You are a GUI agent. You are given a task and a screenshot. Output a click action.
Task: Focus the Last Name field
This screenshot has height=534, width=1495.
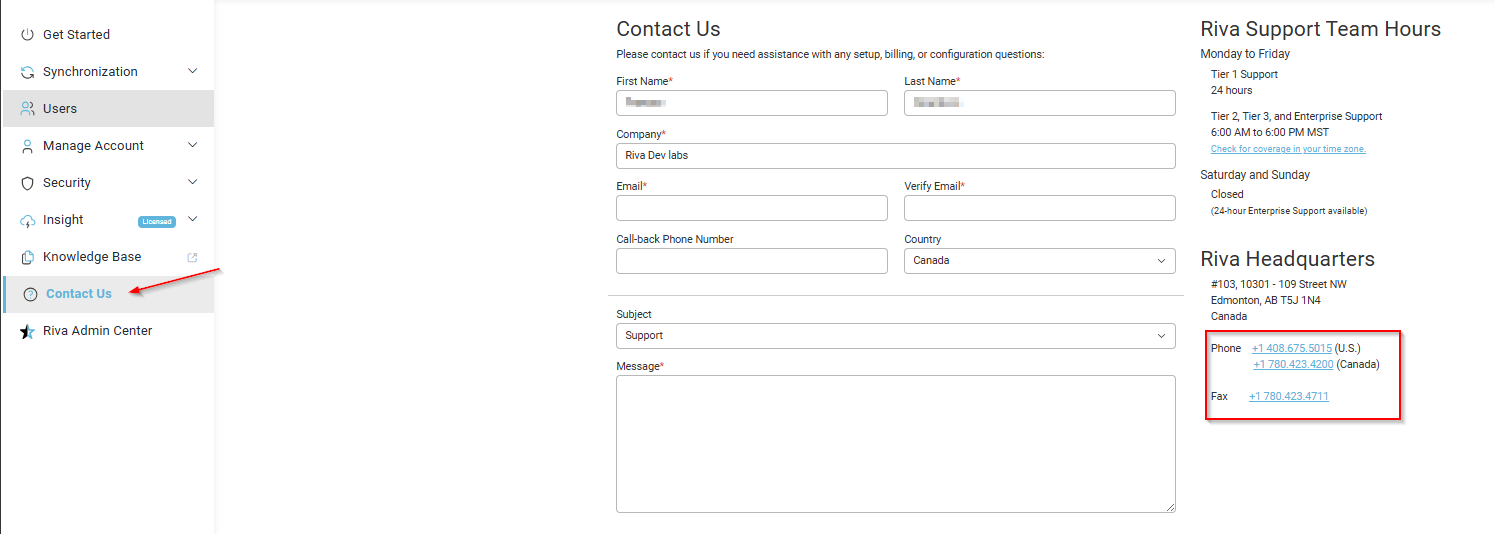pos(1039,103)
